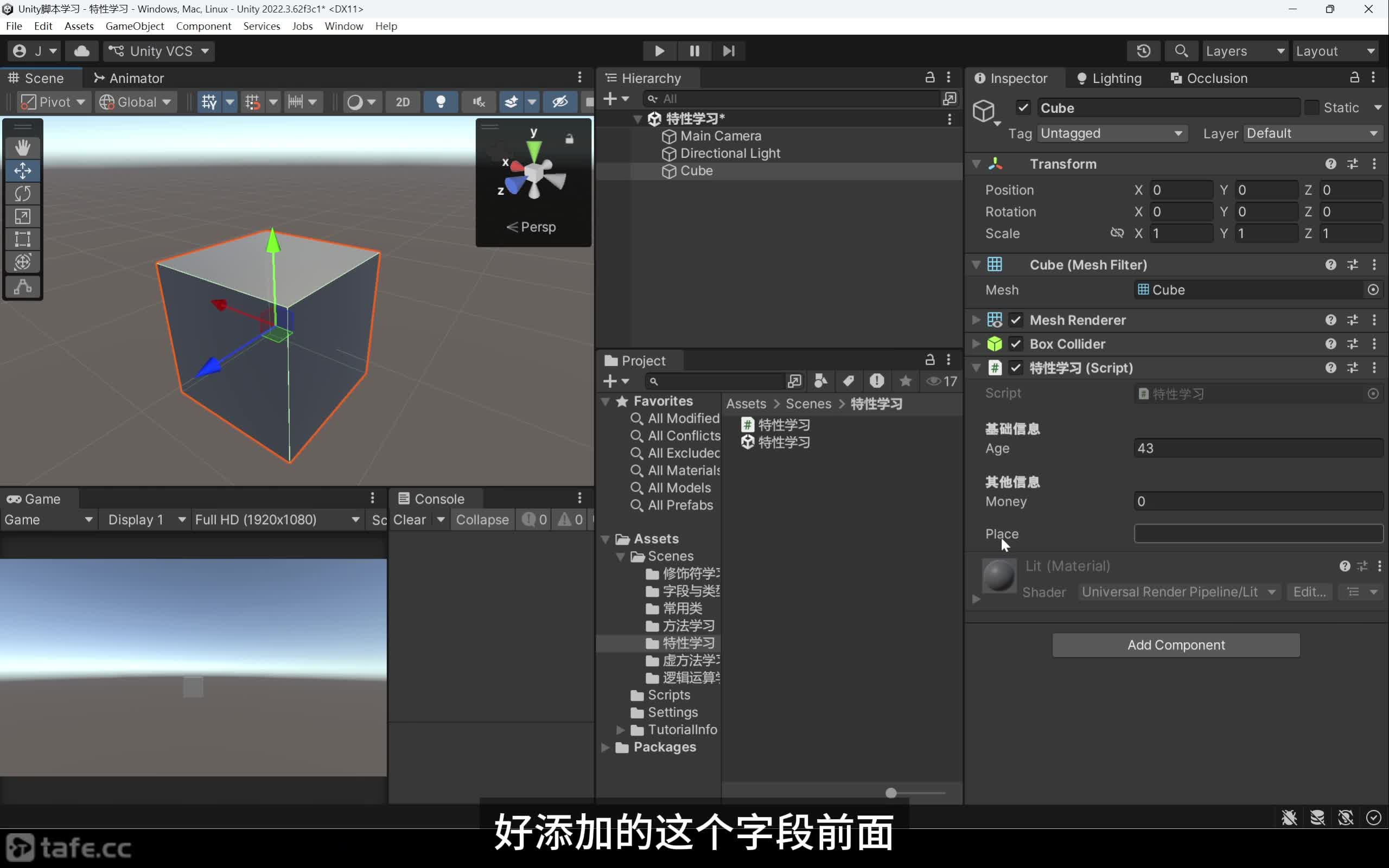
Task: Click the Play button
Action: pos(659,51)
